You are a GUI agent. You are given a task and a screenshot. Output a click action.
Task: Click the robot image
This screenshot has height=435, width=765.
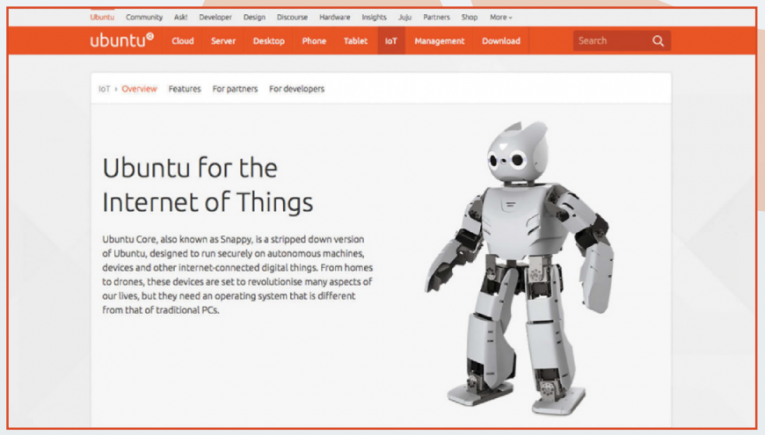pos(519,267)
